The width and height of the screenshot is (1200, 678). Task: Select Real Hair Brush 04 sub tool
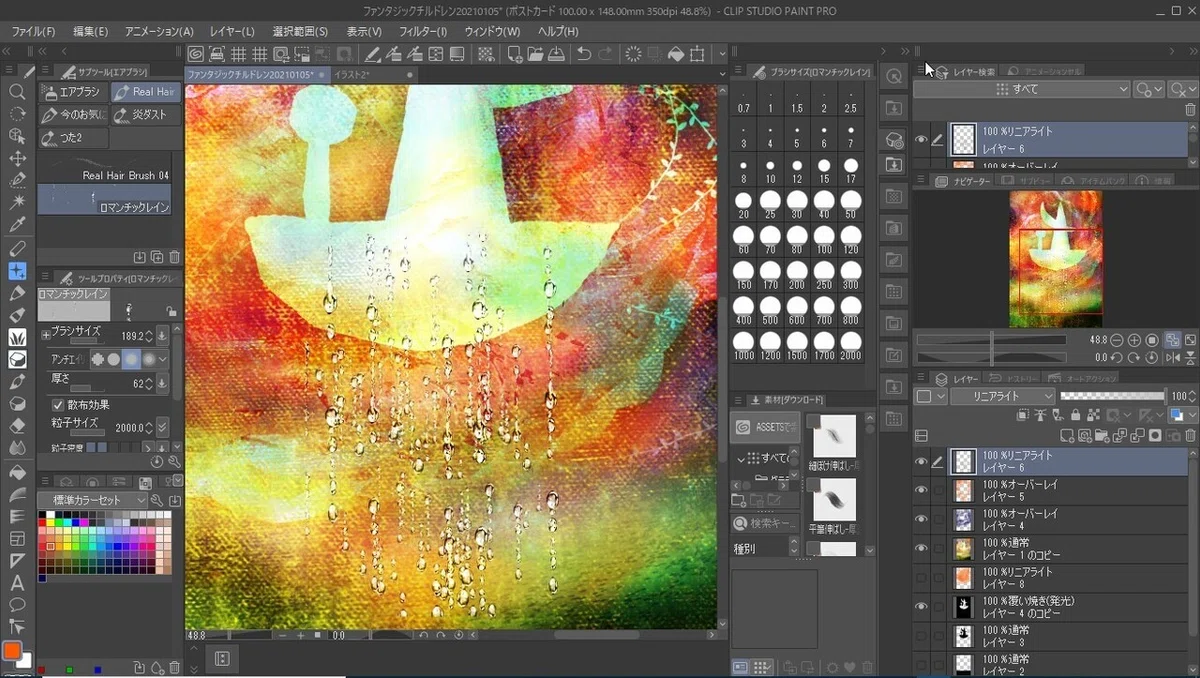click(106, 170)
